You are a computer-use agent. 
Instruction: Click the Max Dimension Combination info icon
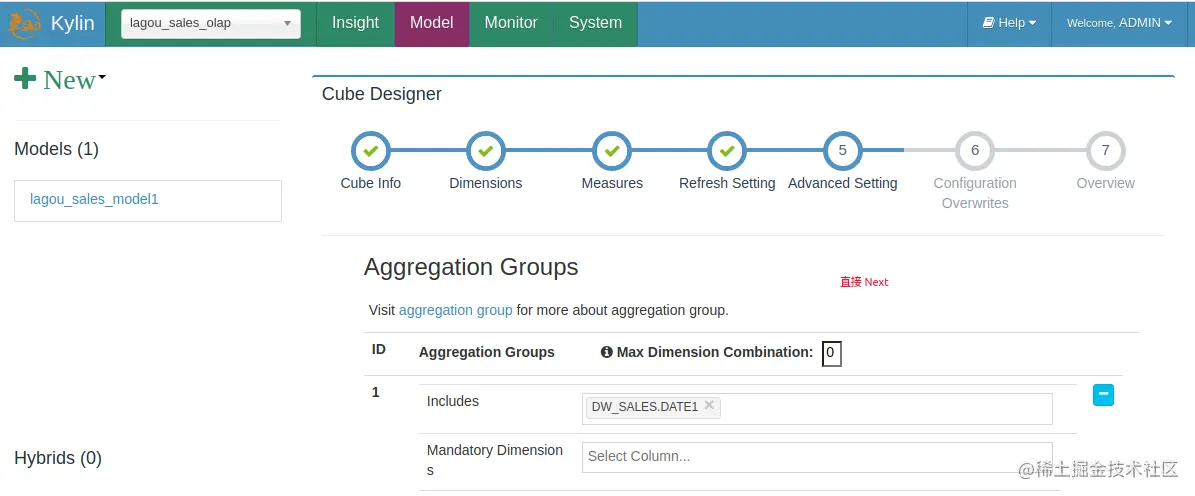606,352
